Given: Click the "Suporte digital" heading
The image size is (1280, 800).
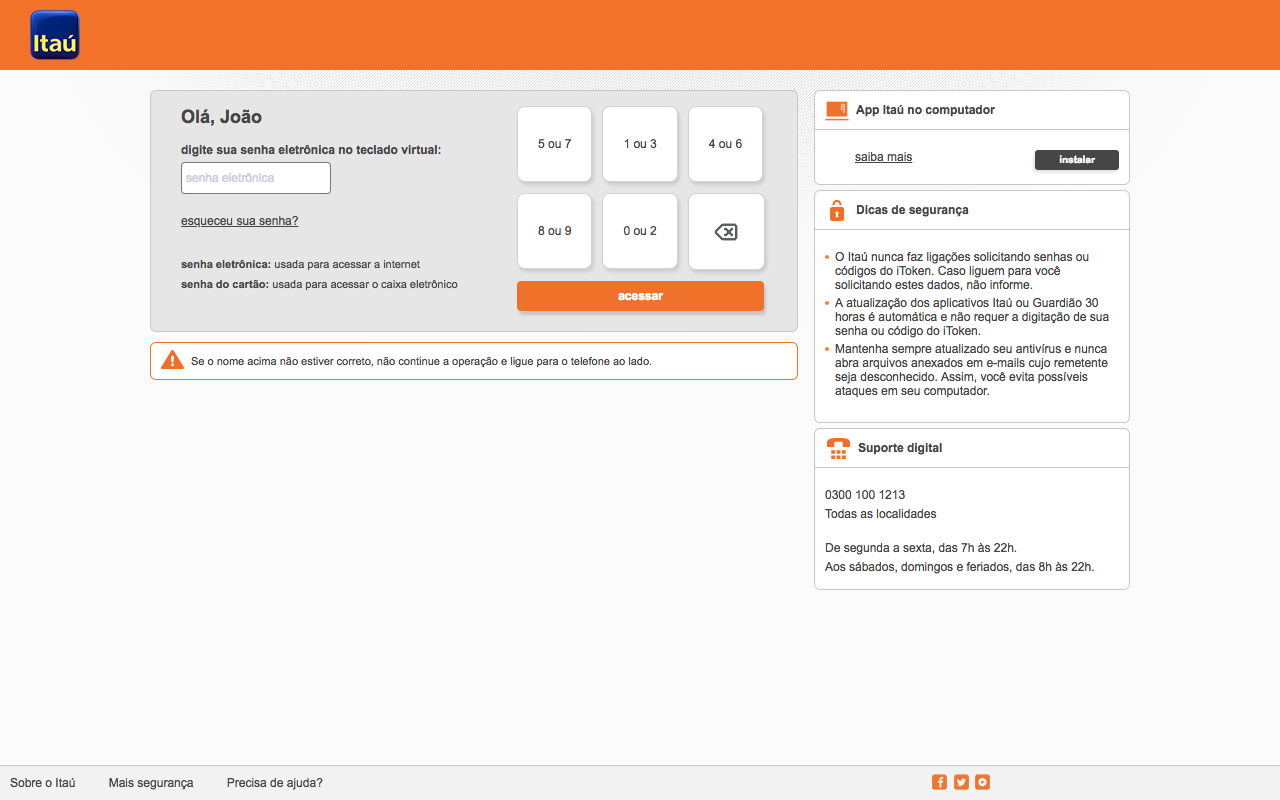Looking at the screenshot, I should tap(900, 448).
